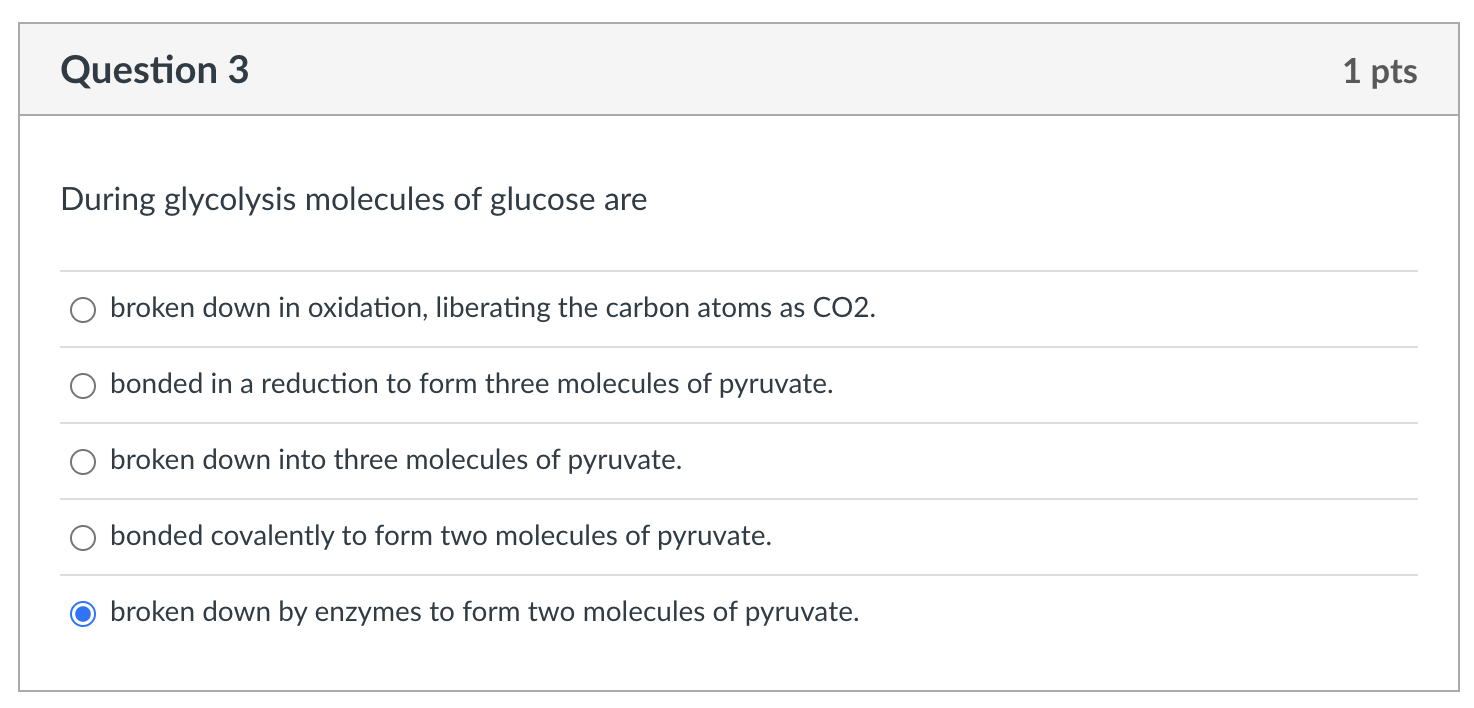Image resolution: width=1474 pixels, height=708 pixels.
Task: Click the label 'broken down into three molecules'
Action: pyautogui.click(x=395, y=460)
